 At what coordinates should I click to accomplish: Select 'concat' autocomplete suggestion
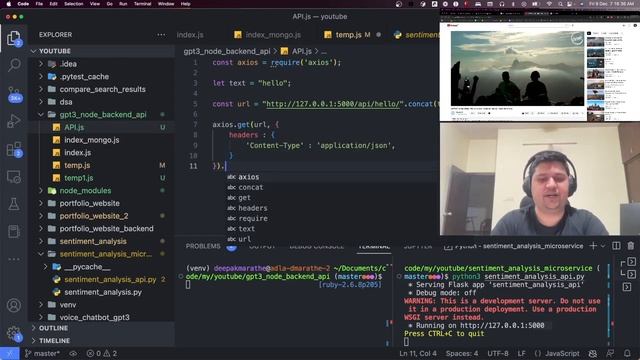(251, 187)
